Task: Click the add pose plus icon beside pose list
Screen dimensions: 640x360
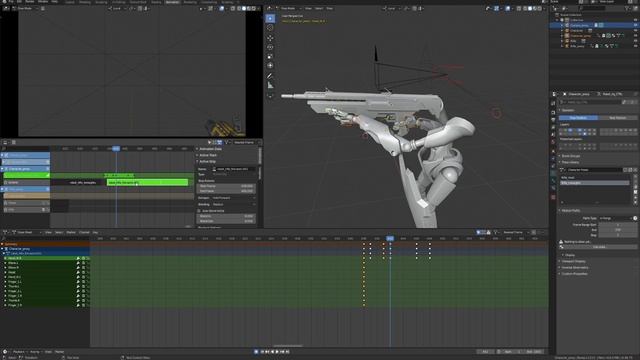Action: click(x=636, y=177)
